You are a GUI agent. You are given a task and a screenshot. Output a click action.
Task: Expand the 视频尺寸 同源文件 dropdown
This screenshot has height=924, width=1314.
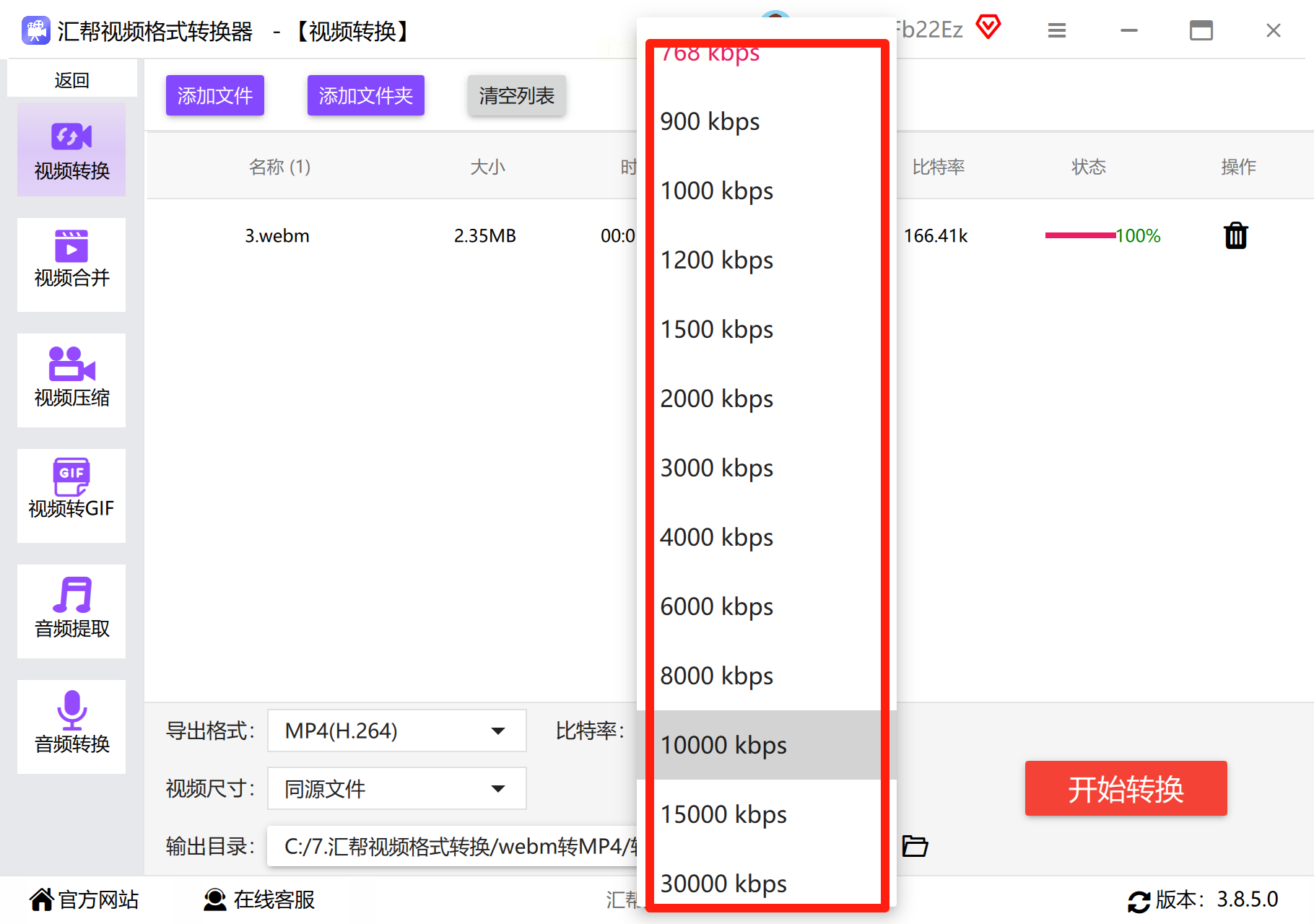click(x=396, y=788)
